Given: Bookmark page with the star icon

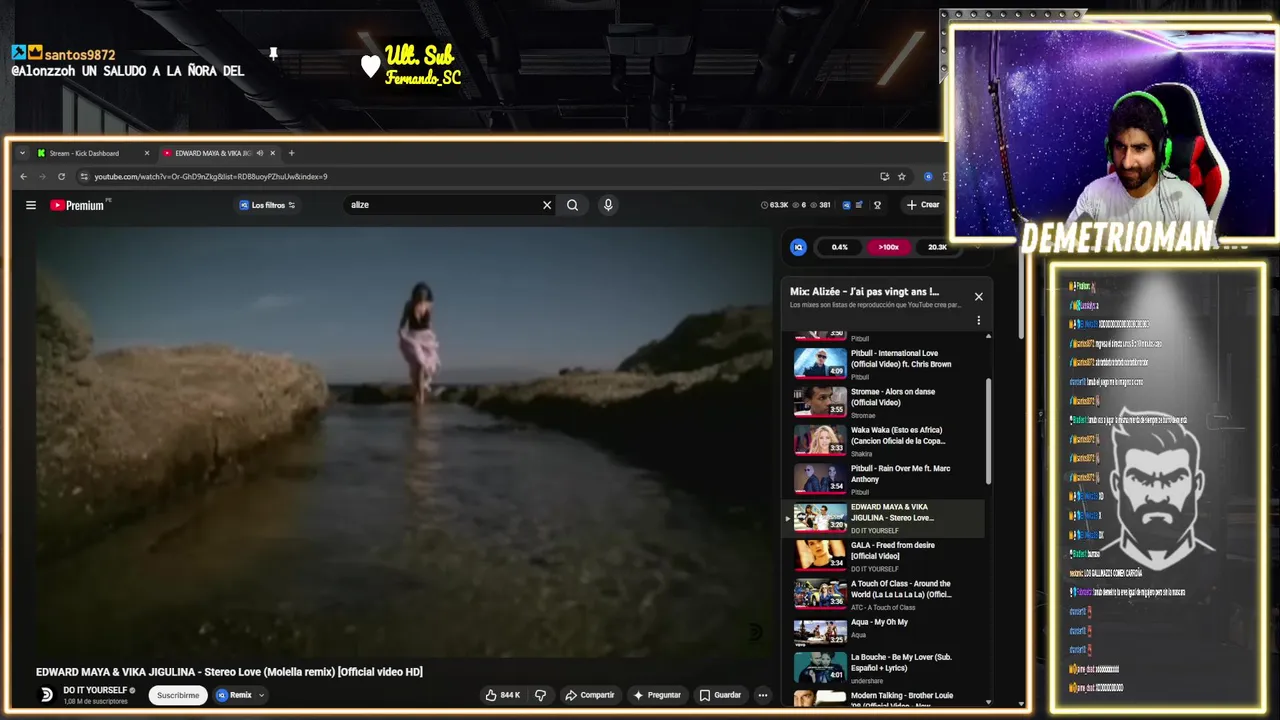Looking at the screenshot, I should 901,176.
